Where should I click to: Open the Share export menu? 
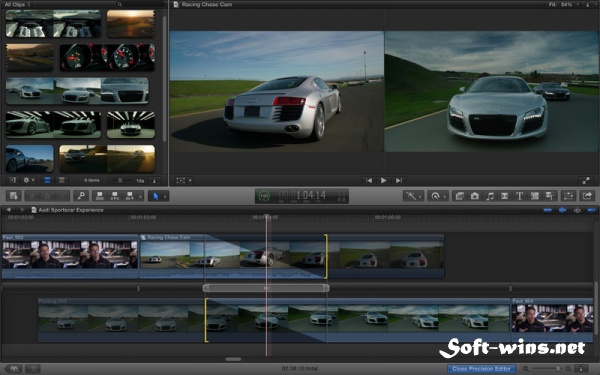pyautogui.click(x=587, y=196)
